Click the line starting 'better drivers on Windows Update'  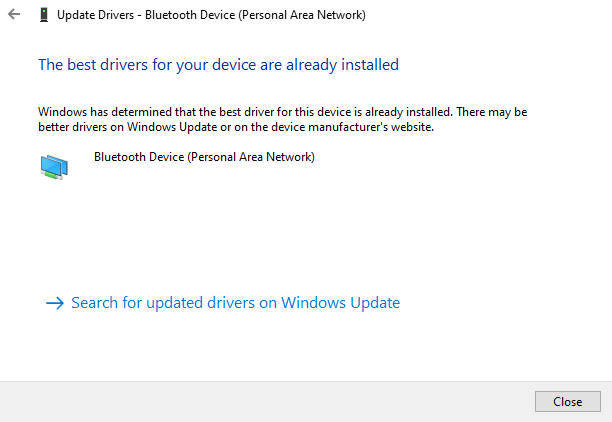[x=236, y=127]
